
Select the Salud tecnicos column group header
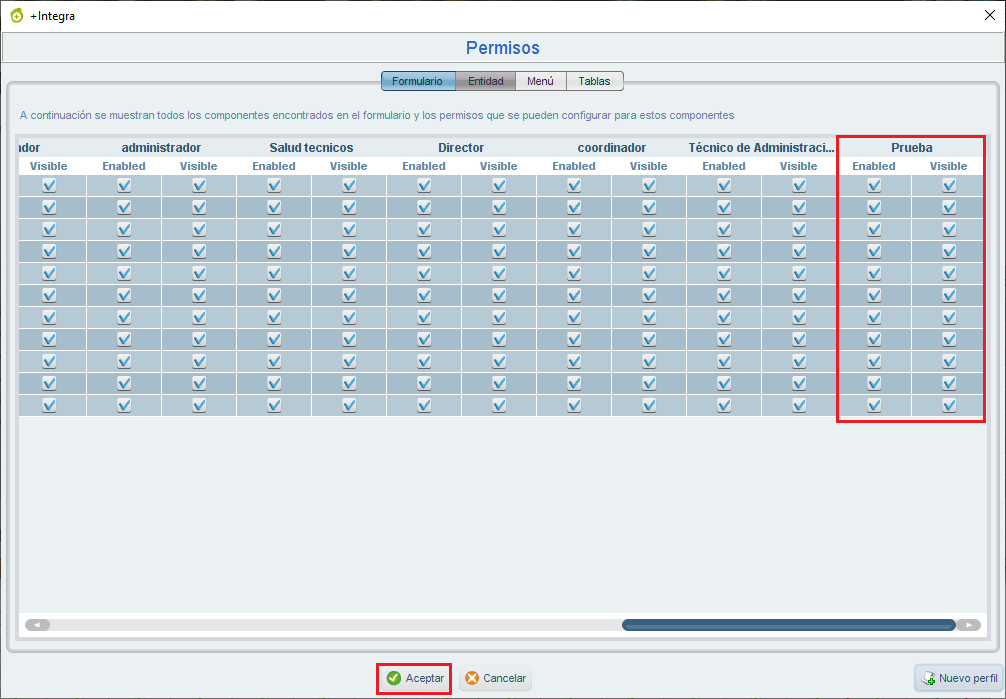(311, 148)
